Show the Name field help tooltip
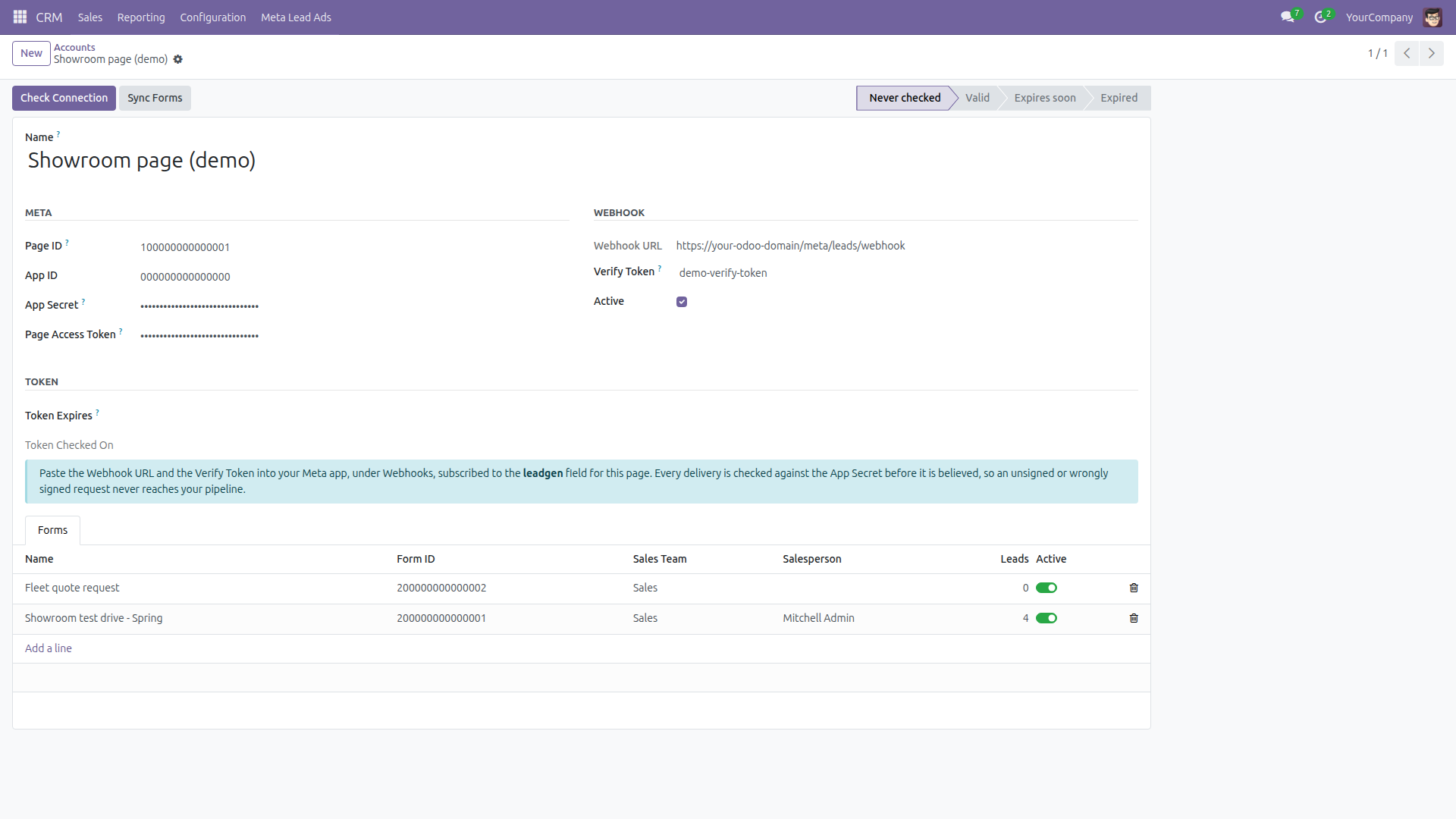 58,134
